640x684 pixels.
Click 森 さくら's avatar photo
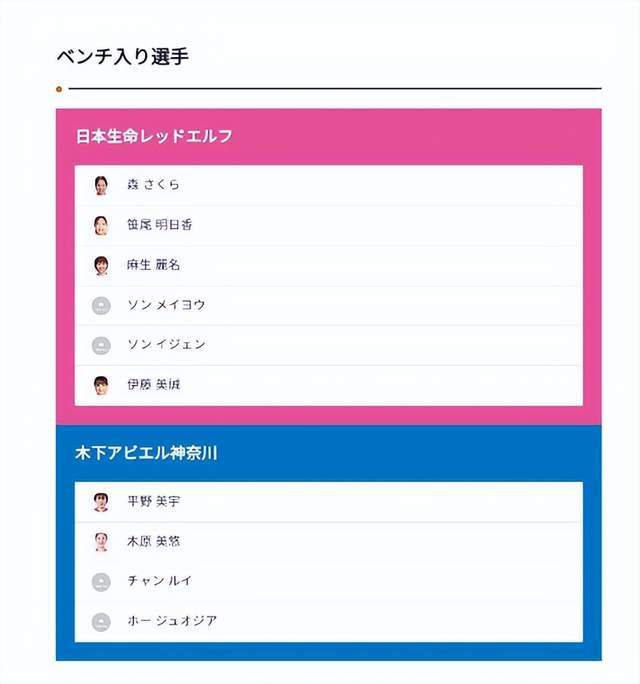pyautogui.click(x=101, y=185)
